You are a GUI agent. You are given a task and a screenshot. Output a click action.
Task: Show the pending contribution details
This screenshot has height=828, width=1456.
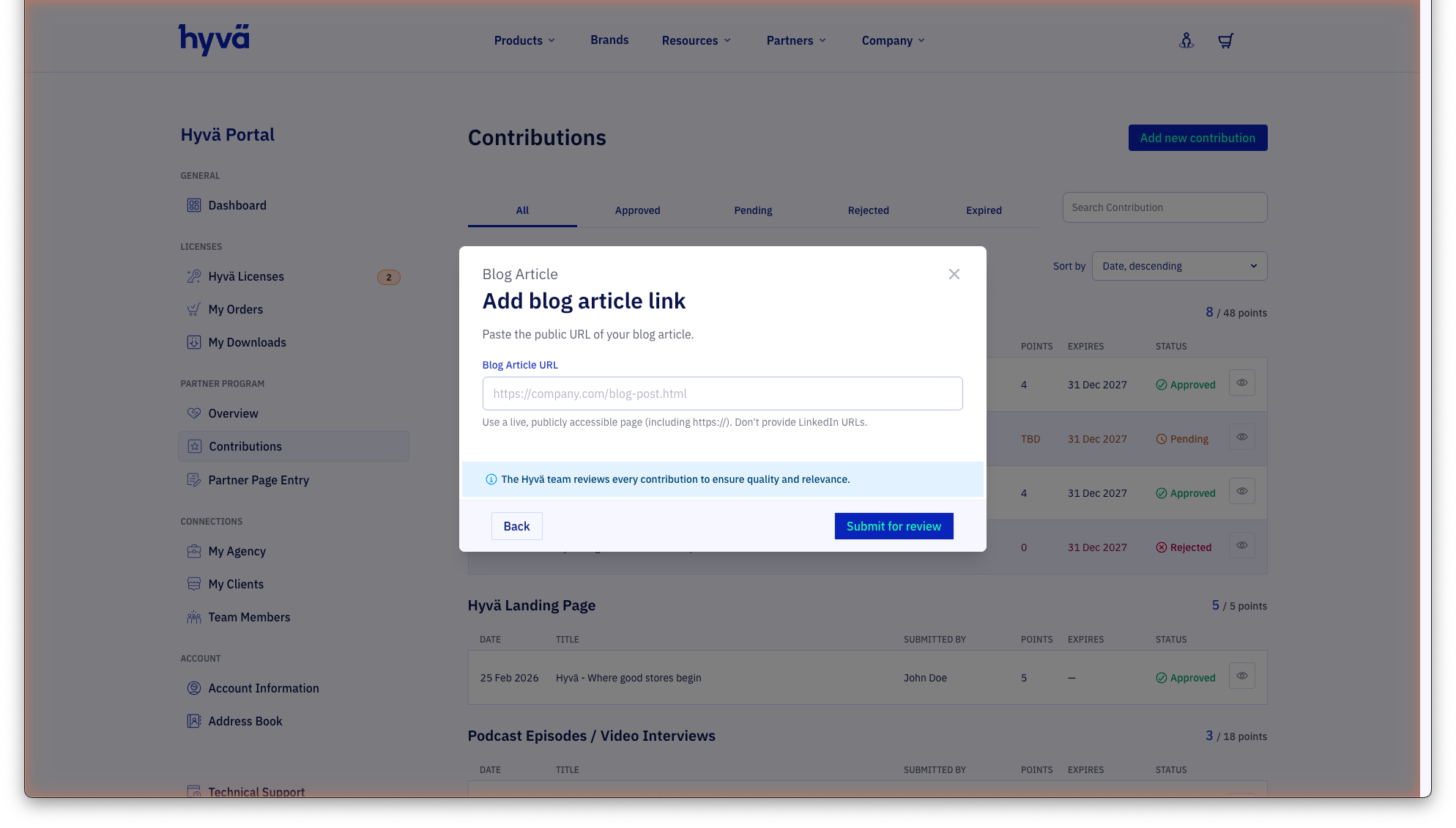1241,437
